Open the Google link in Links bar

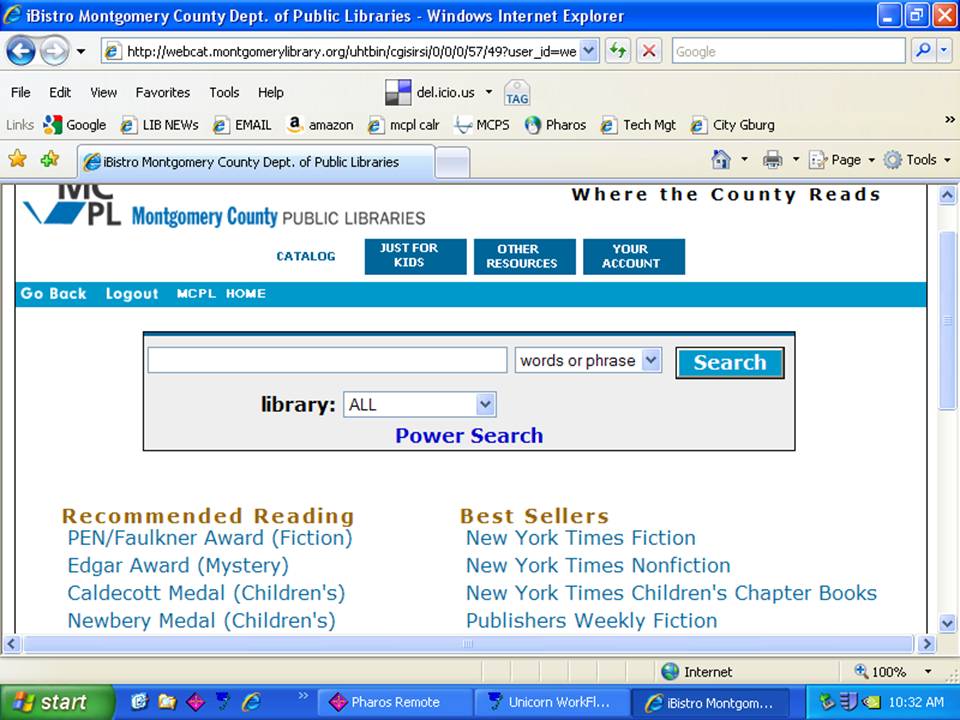coord(75,125)
